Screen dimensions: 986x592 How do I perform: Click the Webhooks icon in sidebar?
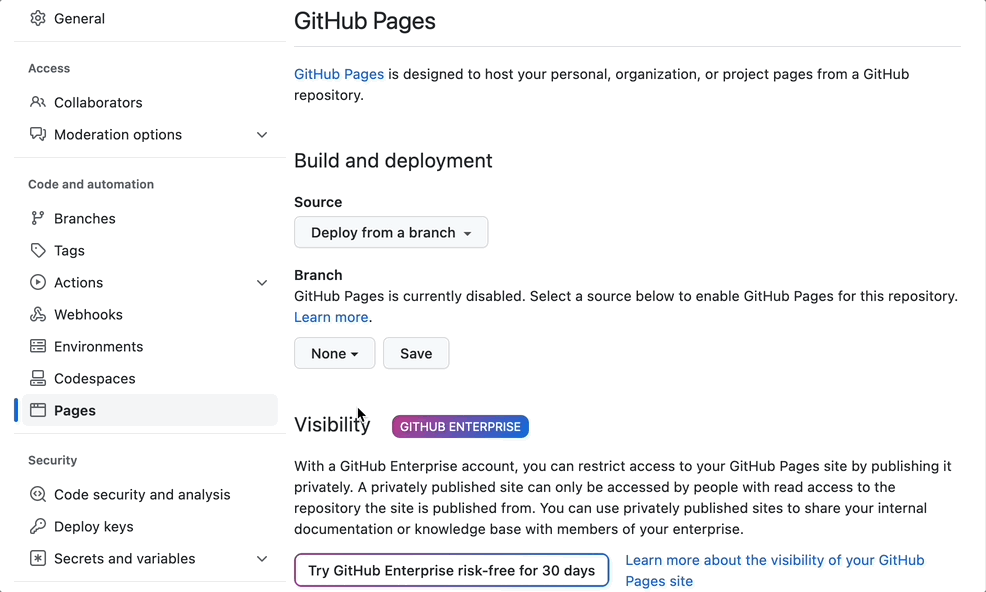(38, 315)
